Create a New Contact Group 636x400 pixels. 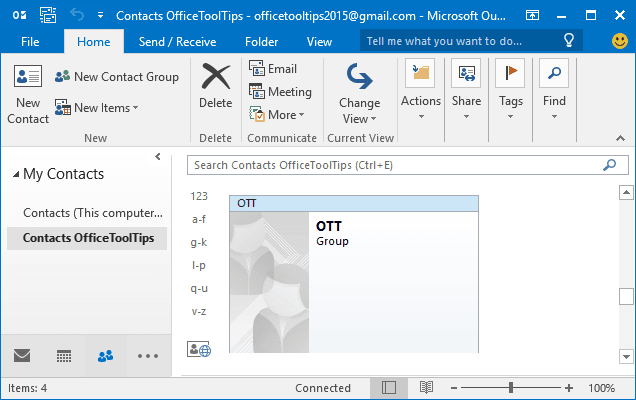pos(117,77)
